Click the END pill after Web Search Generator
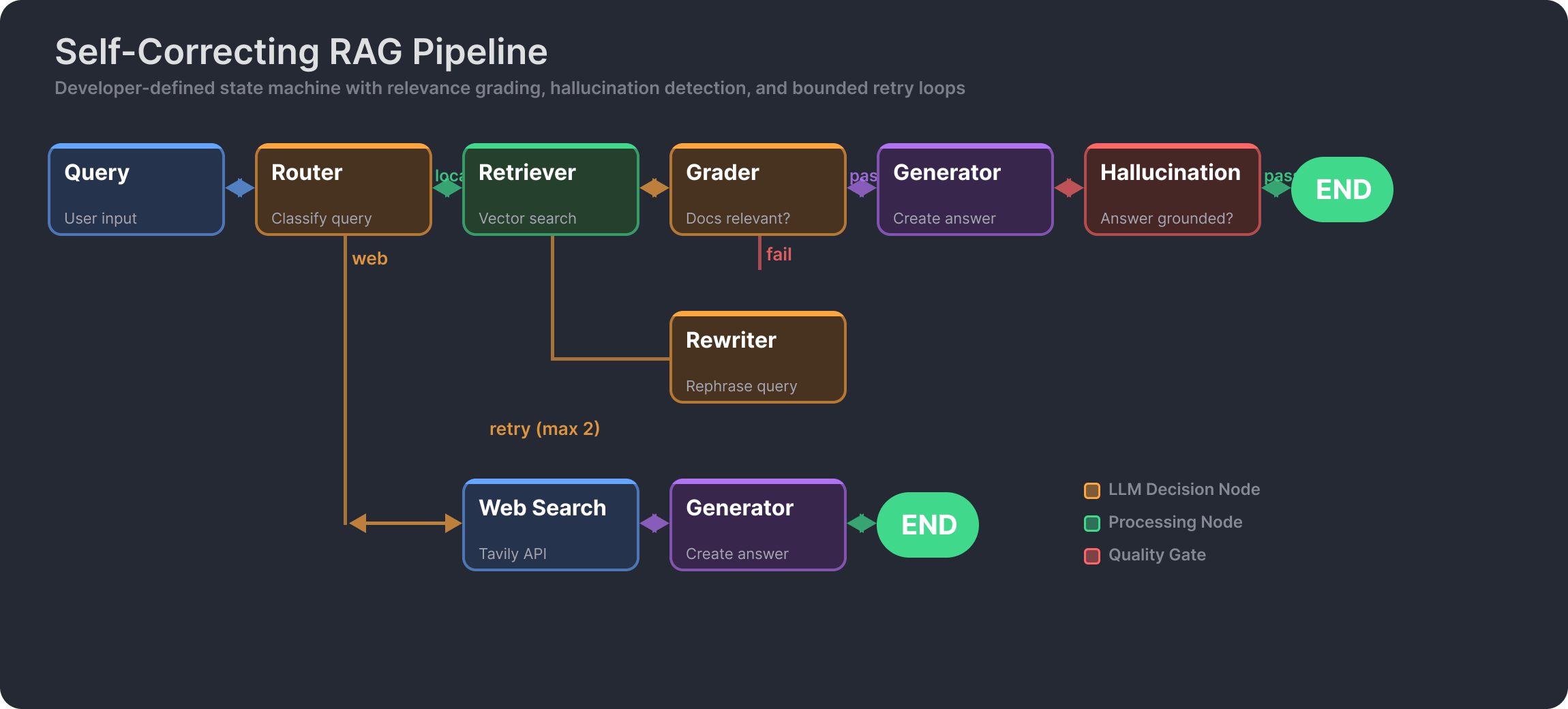The image size is (1568, 709). [928, 525]
